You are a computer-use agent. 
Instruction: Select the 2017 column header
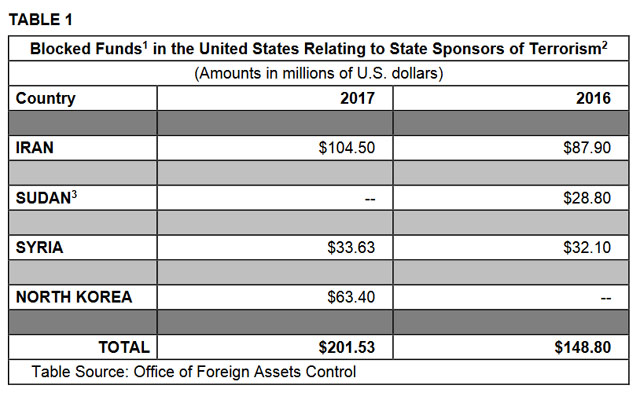[x=356, y=99]
